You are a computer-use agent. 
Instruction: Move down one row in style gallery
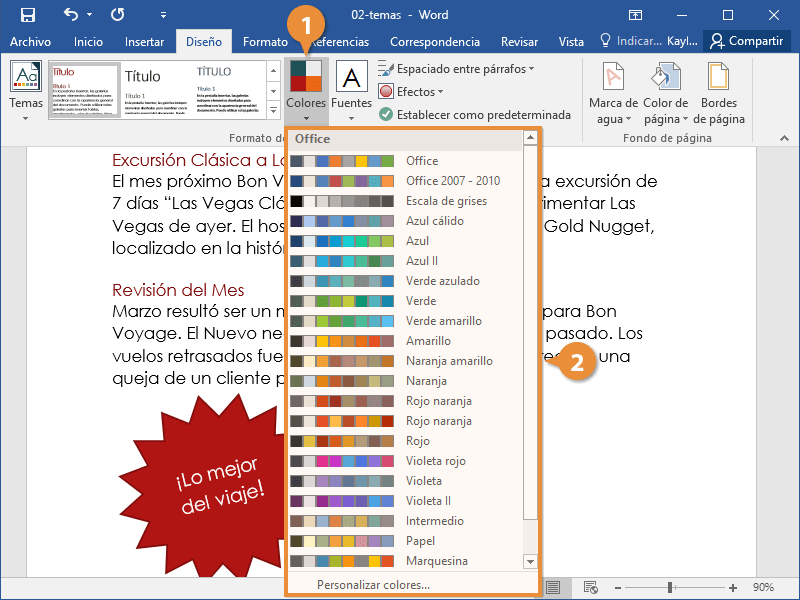point(273,91)
